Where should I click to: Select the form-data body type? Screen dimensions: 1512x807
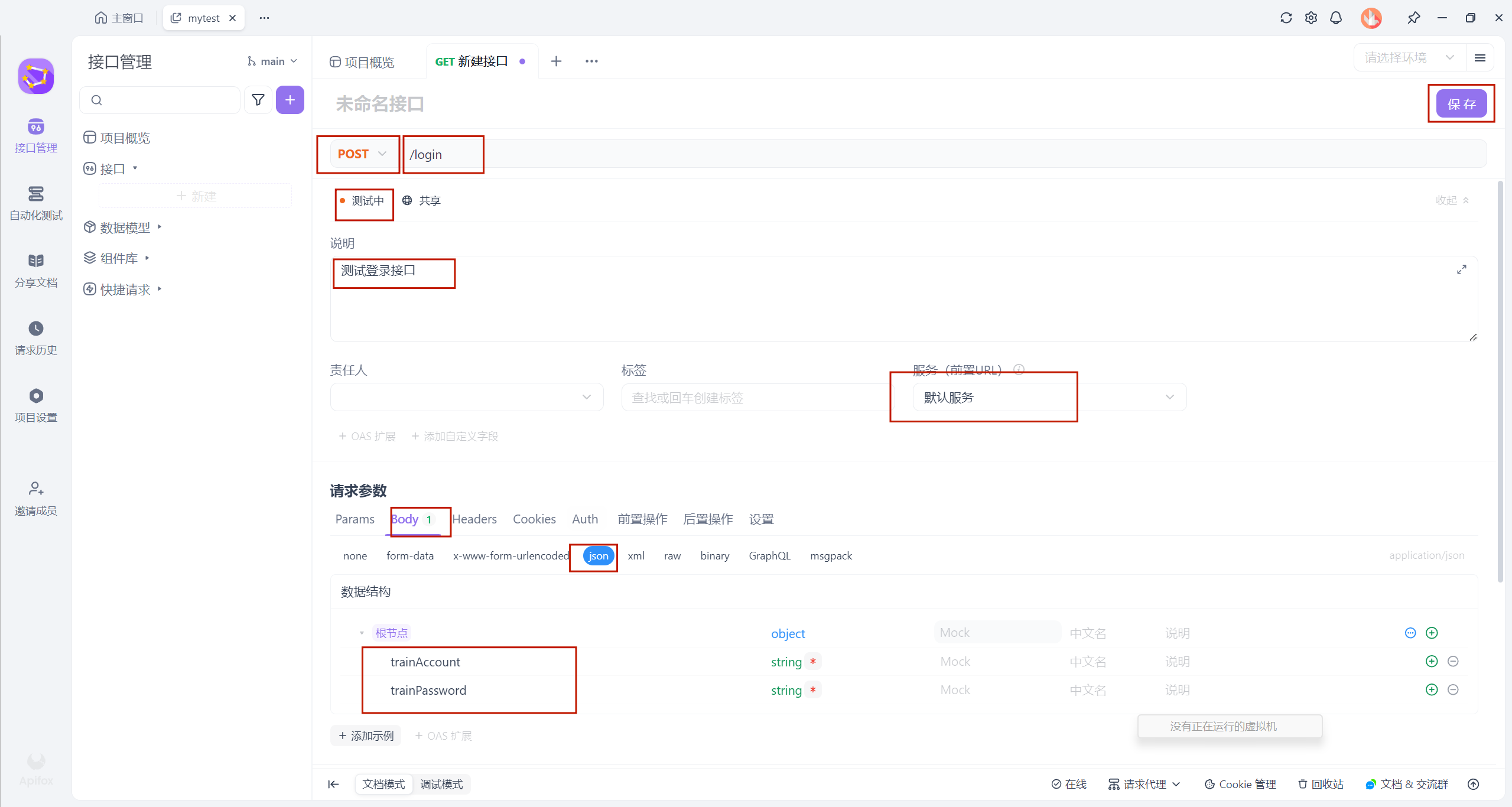pyautogui.click(x=409, y=556)
